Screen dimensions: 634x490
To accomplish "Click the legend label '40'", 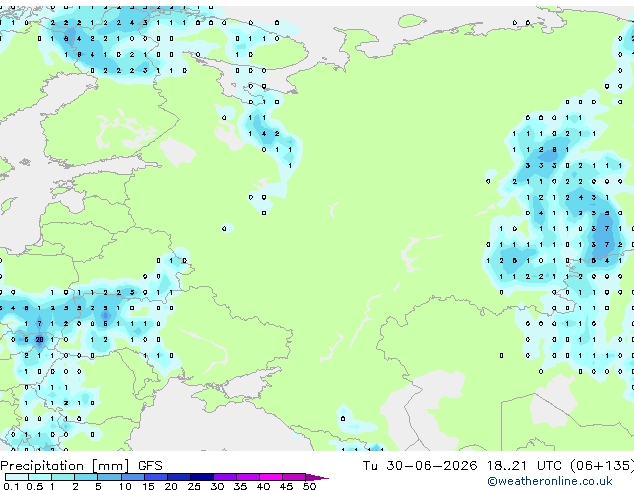I will (x=263, y=486).
